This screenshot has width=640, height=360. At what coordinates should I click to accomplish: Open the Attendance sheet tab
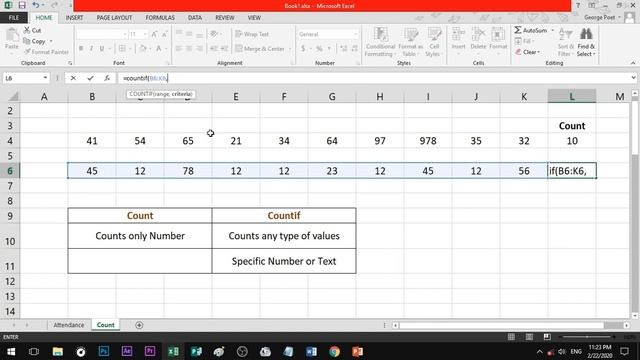[x=69, y=325]
